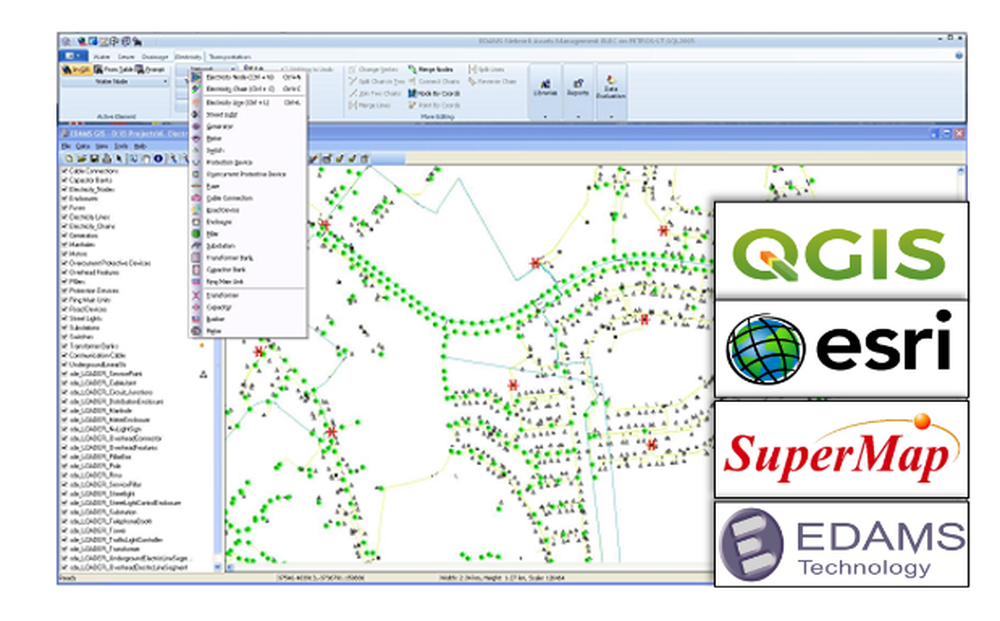Click Open folder icon in GIS toolbar

[82, 158]
